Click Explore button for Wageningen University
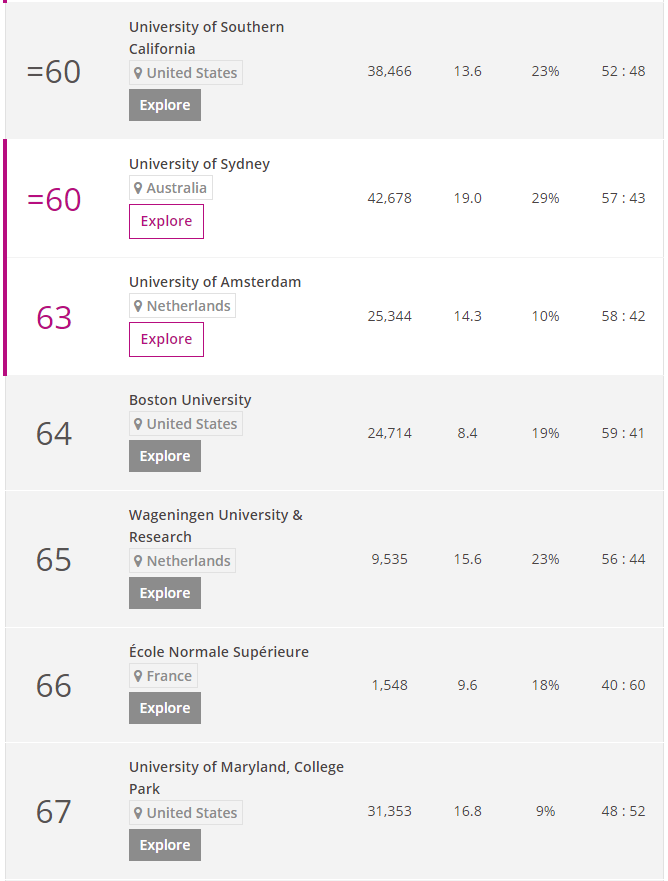Screen dimensions: 668x881 (165, 593)
